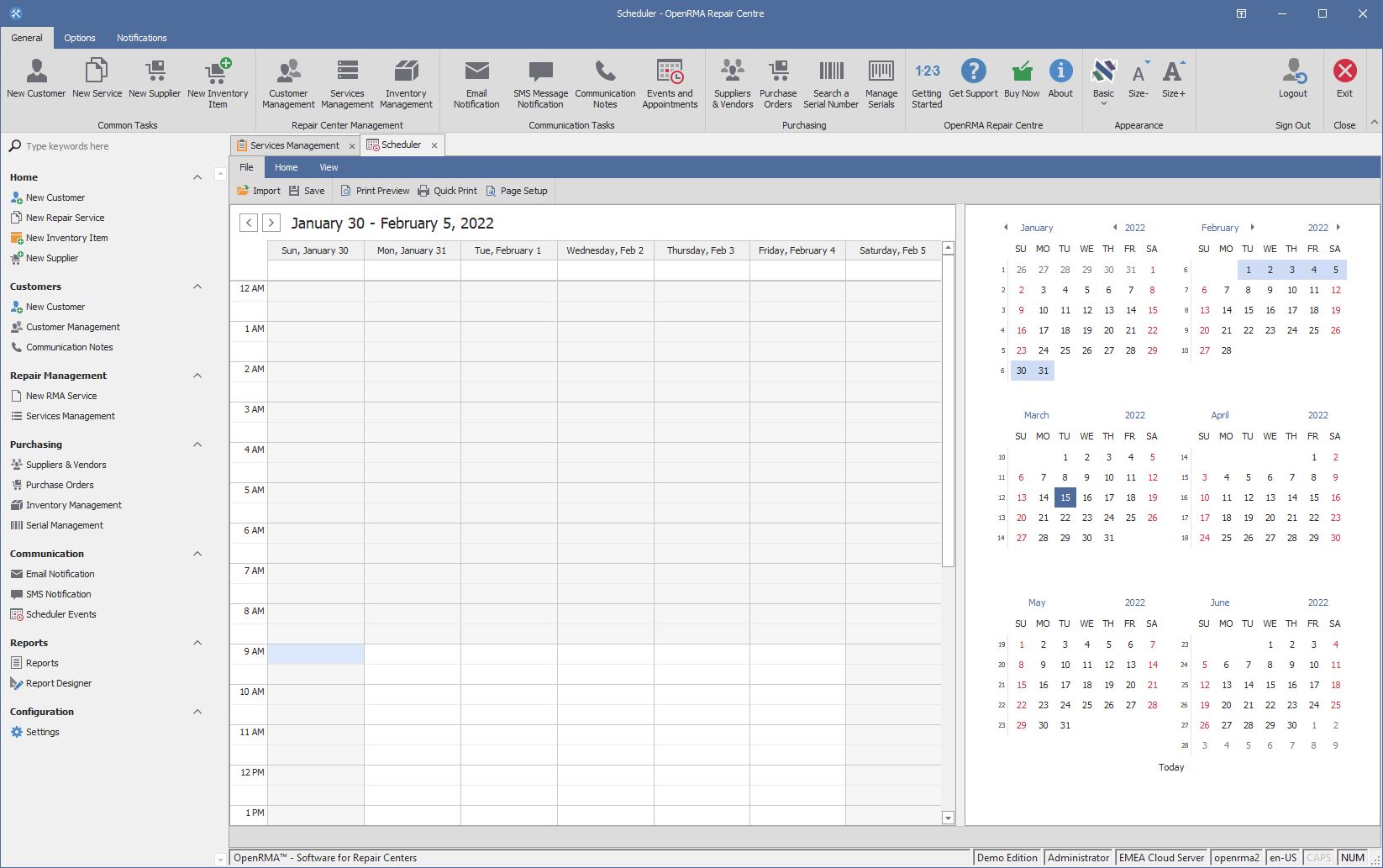Open Manage Serials ribbon icon
This screenshot has width=1383, height=868.
pos(881,83)
